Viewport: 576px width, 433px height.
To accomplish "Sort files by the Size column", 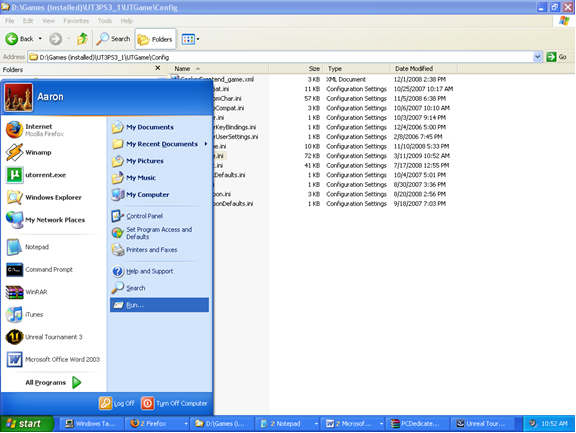I will [296, 69].
